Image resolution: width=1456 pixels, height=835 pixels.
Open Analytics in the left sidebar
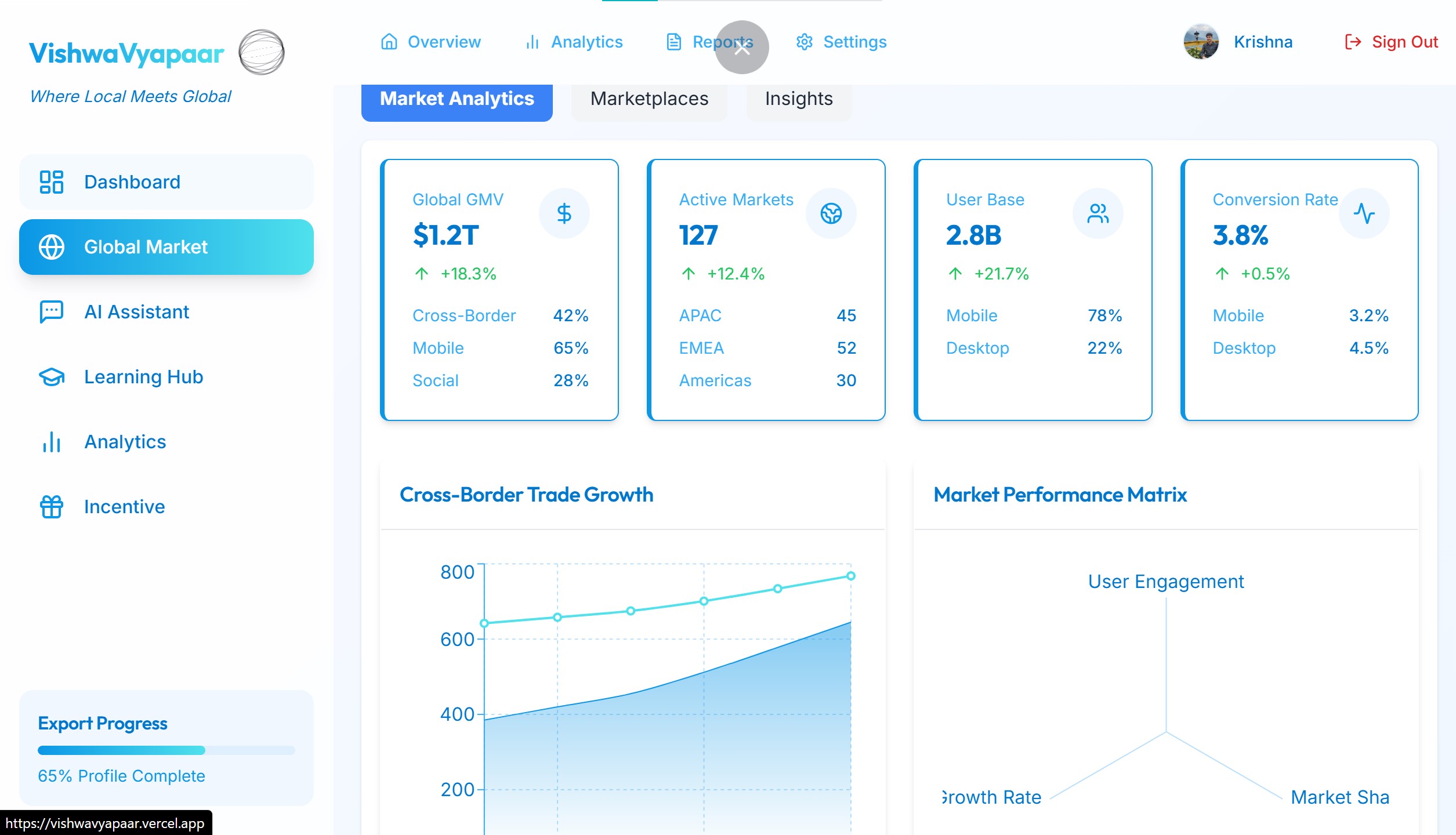click(x=125, y=442)
